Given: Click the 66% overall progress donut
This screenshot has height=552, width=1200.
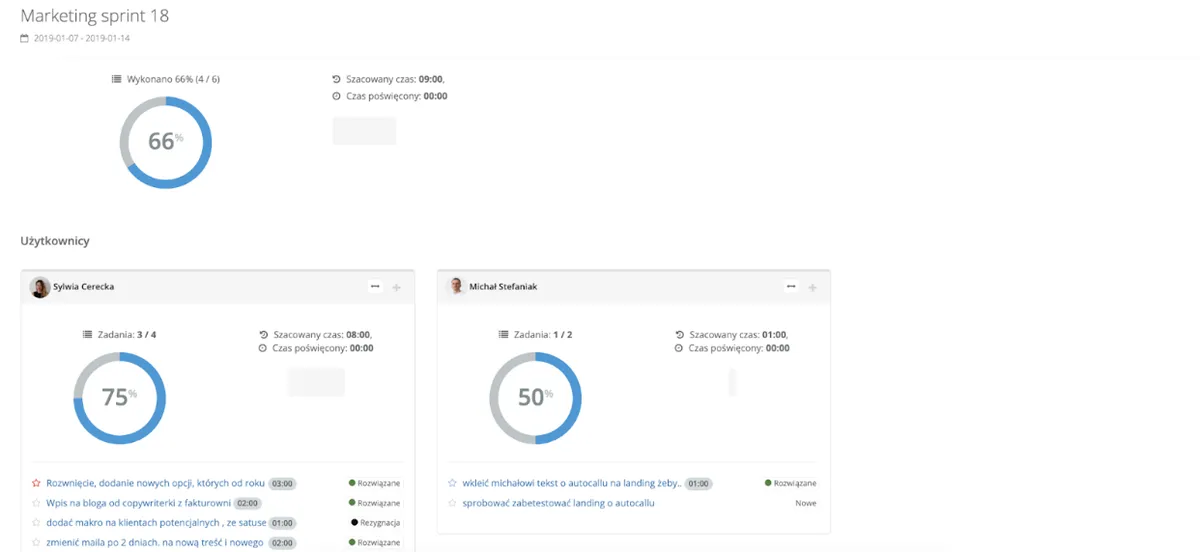Looking at the screenshot, I should pos(166,142).
